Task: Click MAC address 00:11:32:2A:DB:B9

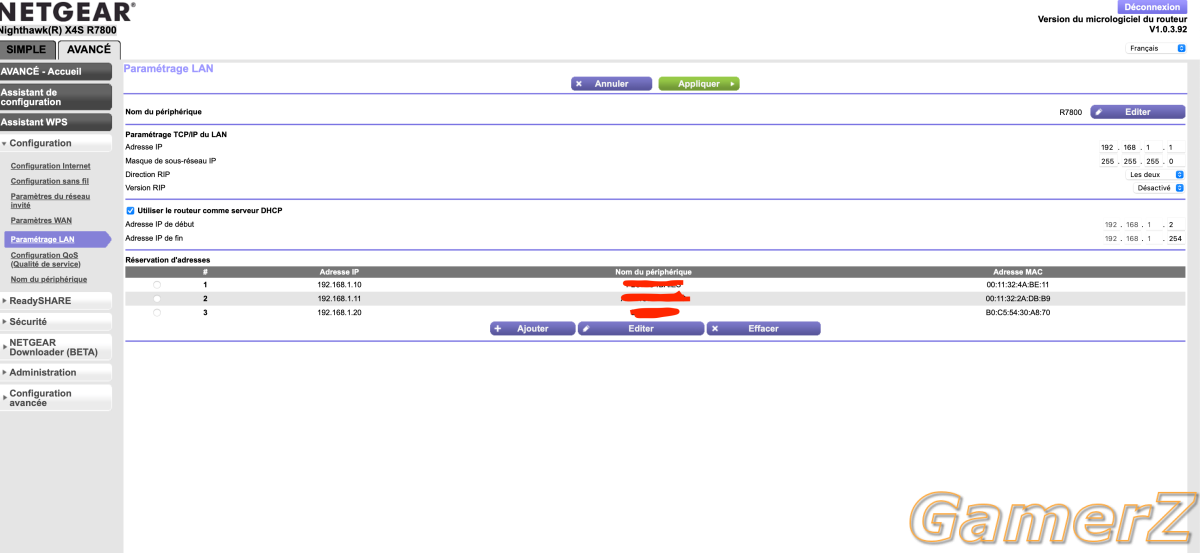Action: (1017, 298)
